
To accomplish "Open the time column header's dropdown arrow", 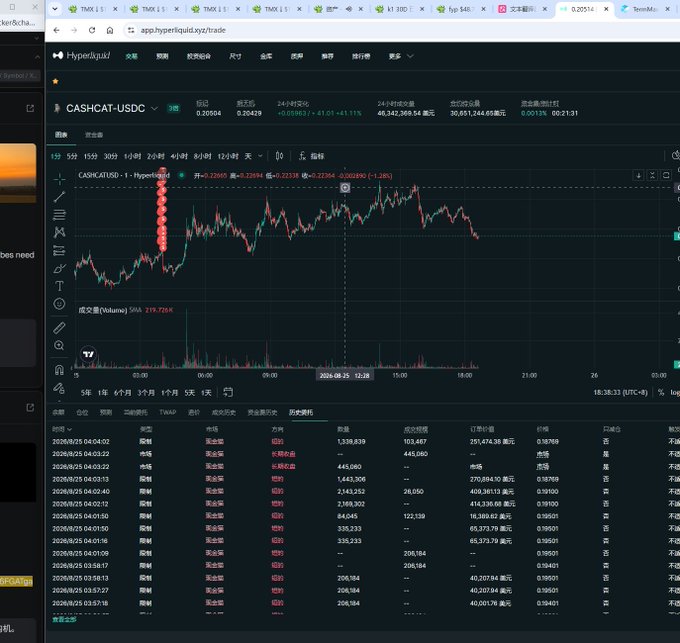I will 69,429.
